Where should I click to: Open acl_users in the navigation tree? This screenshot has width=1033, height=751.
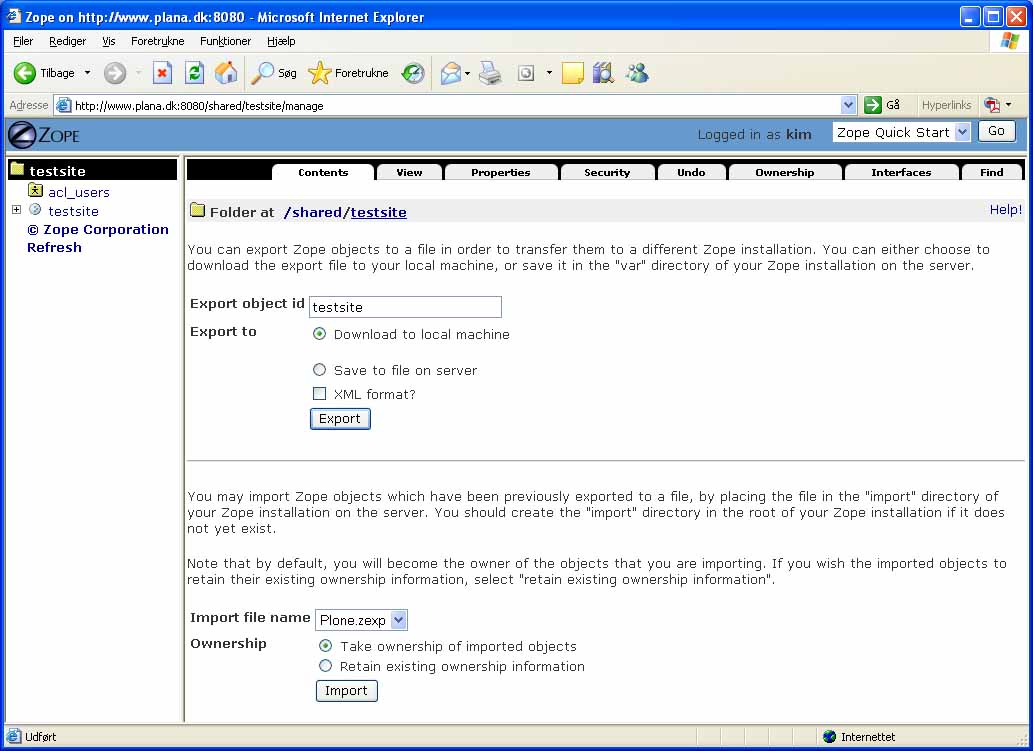78,192
